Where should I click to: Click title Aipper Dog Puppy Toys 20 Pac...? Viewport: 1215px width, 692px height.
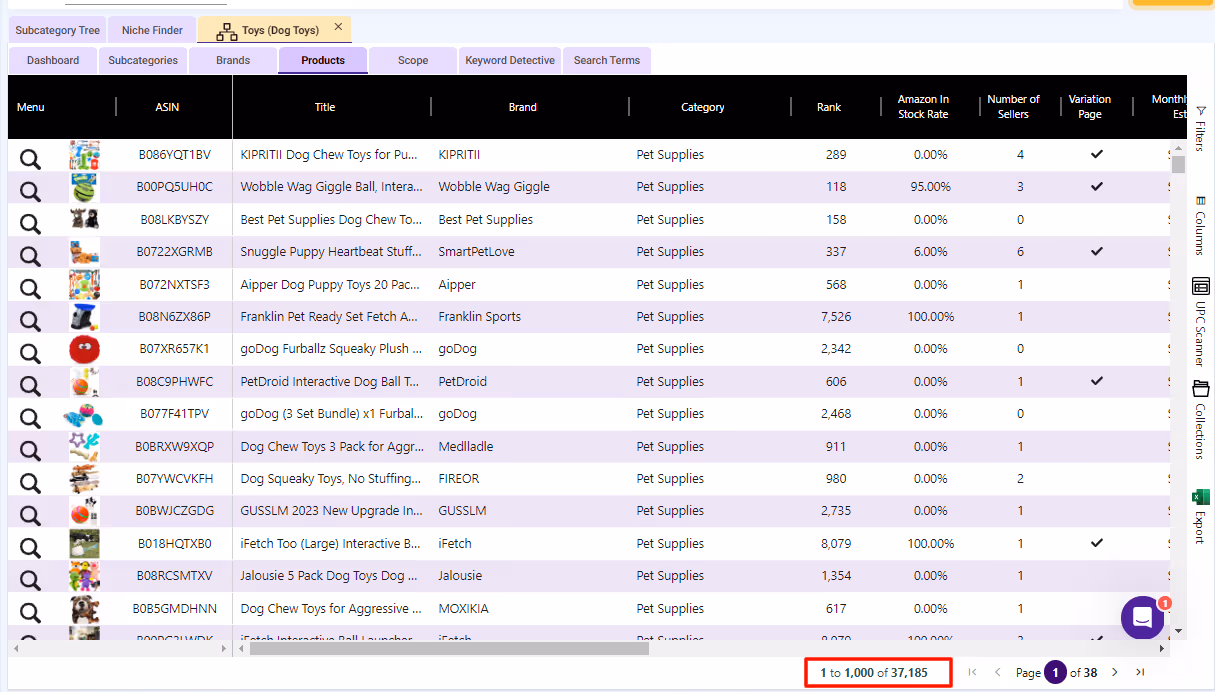coord(330,285)
